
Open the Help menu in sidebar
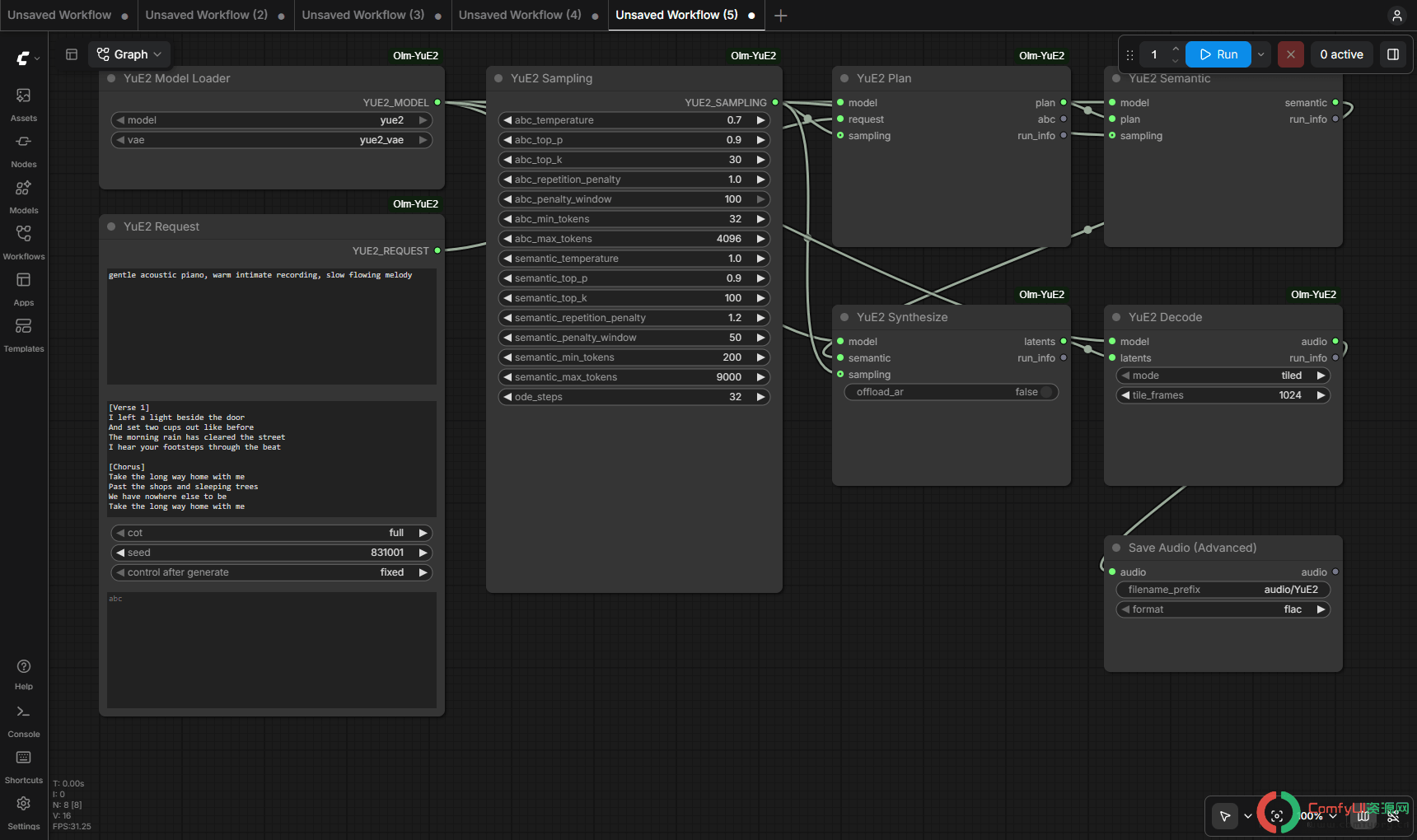pos(24,674)
